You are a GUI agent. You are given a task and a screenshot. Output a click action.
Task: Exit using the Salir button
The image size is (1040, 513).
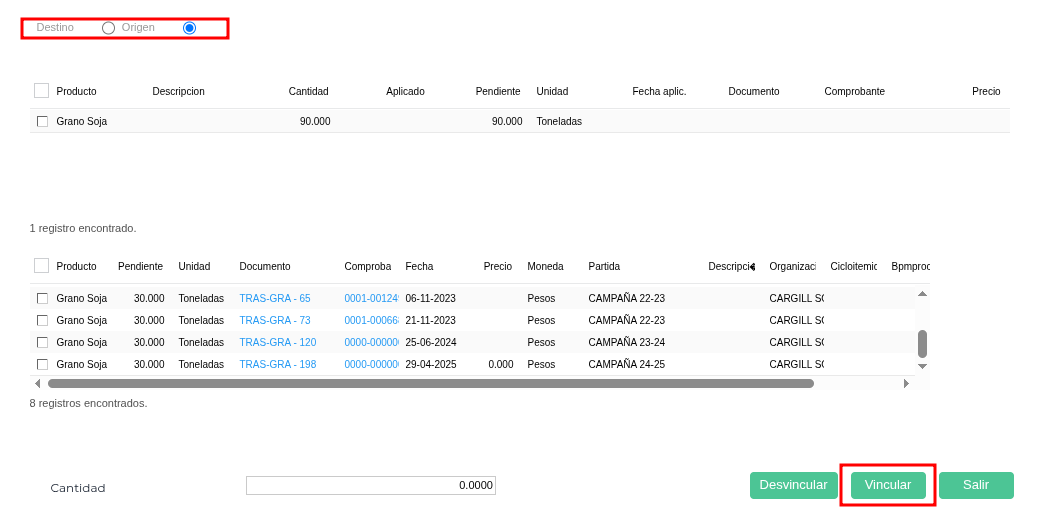[x=975, y=485]
